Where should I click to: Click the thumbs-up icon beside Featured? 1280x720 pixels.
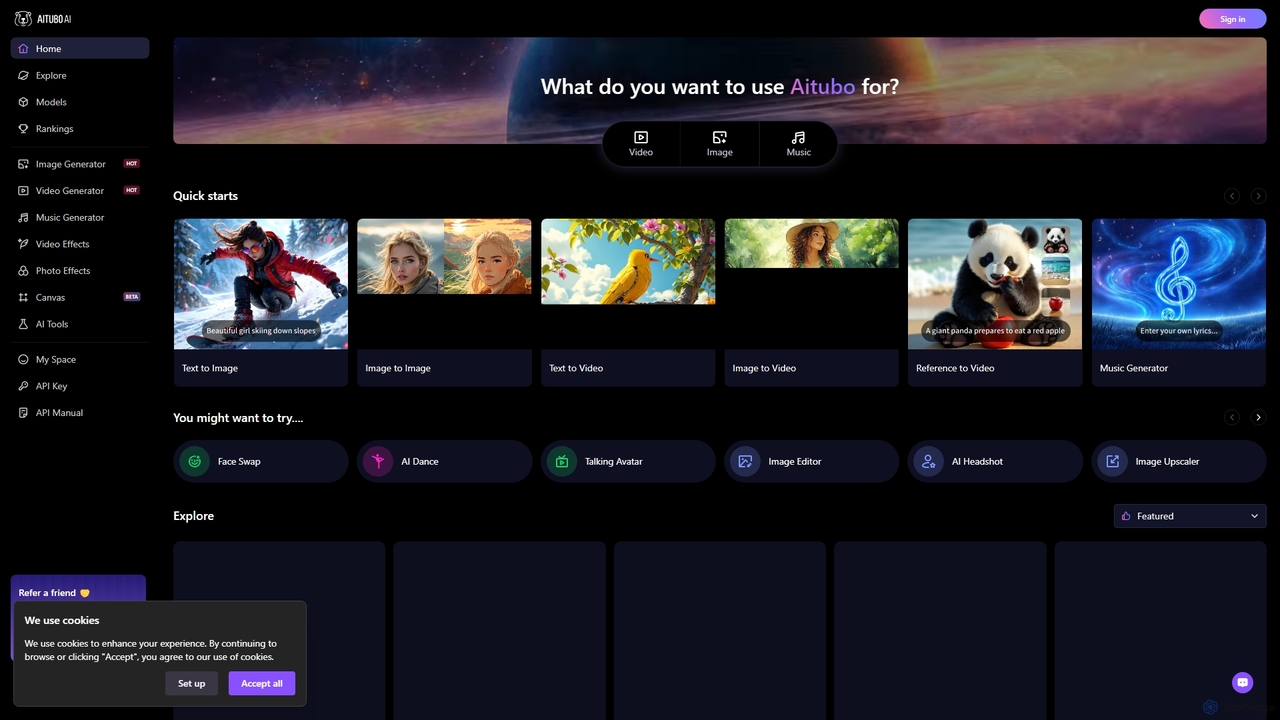[1126, 516]
